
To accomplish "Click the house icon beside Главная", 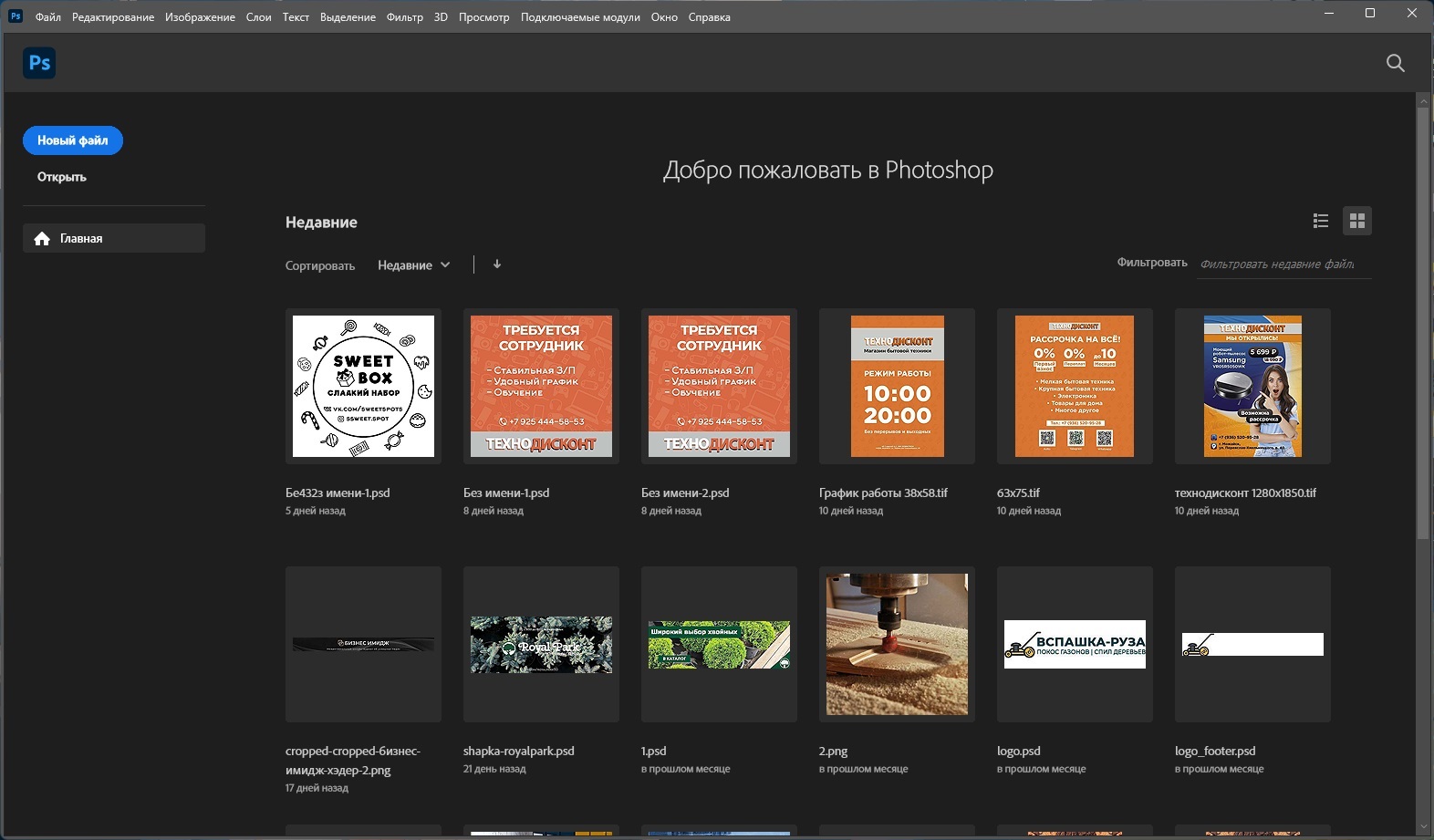I will pyautogui.click(x=42, y=239).
